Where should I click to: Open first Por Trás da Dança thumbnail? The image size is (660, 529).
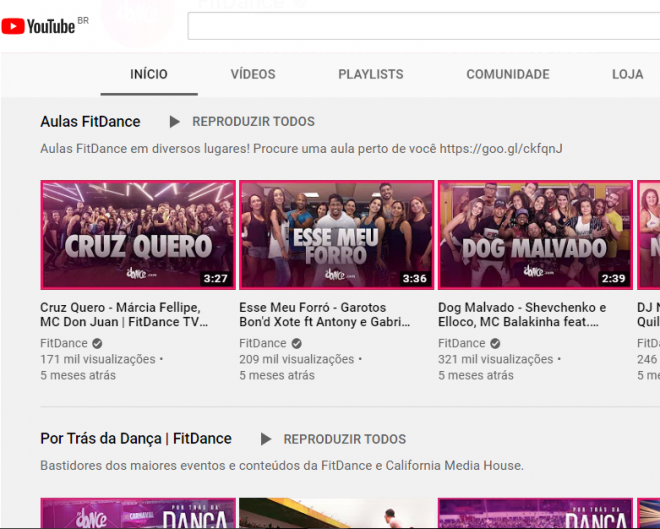coord(138,513)
